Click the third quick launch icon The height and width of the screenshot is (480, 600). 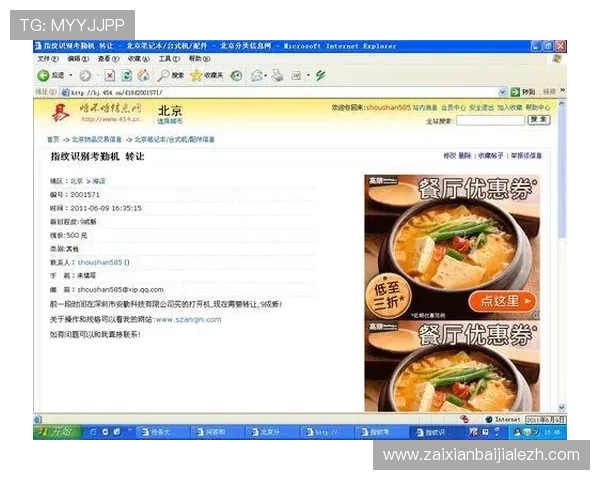(117, 432)
